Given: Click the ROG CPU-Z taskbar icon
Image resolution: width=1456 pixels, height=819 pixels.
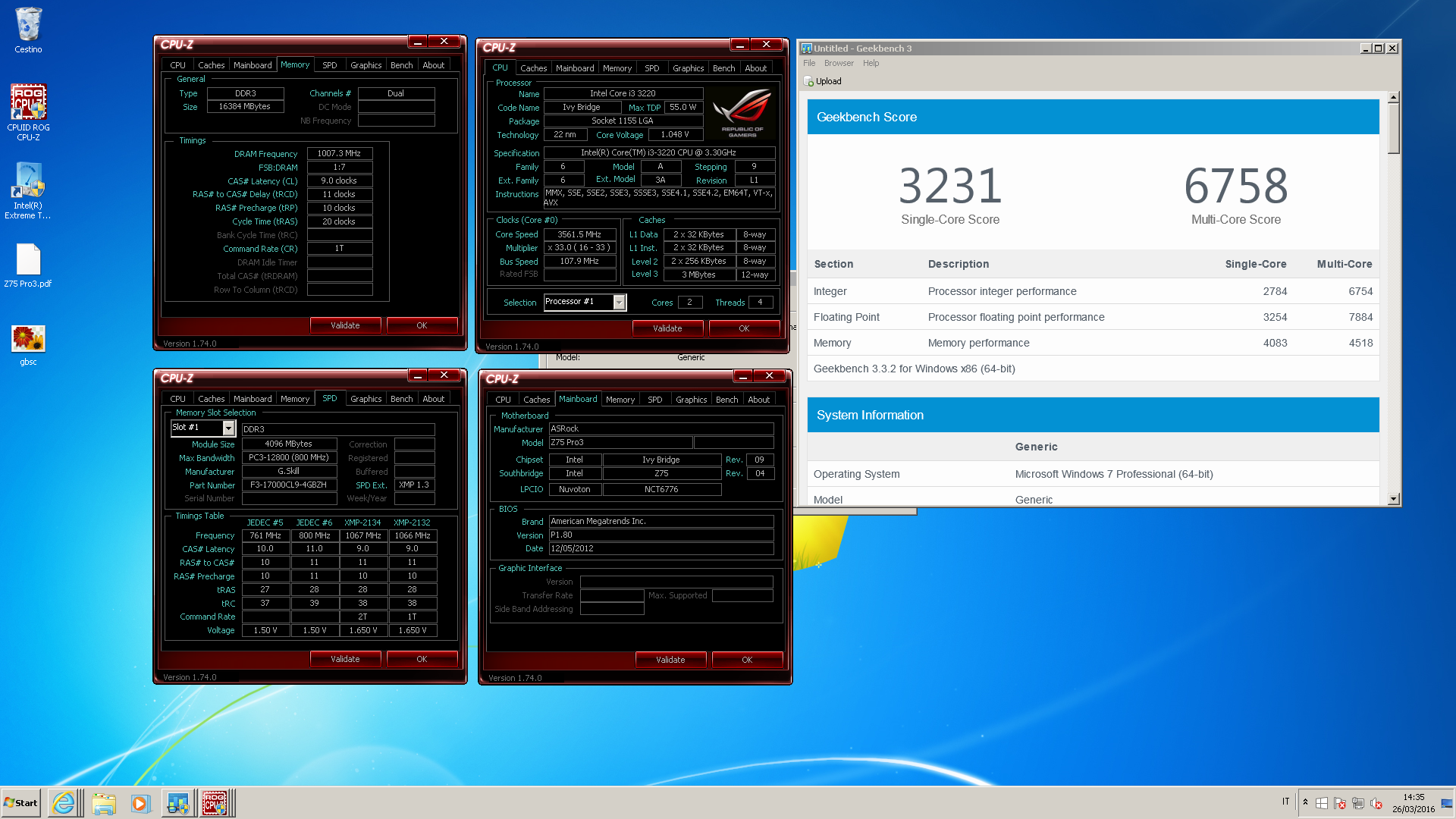Looking at the screenshot, I should click(215, 803).
